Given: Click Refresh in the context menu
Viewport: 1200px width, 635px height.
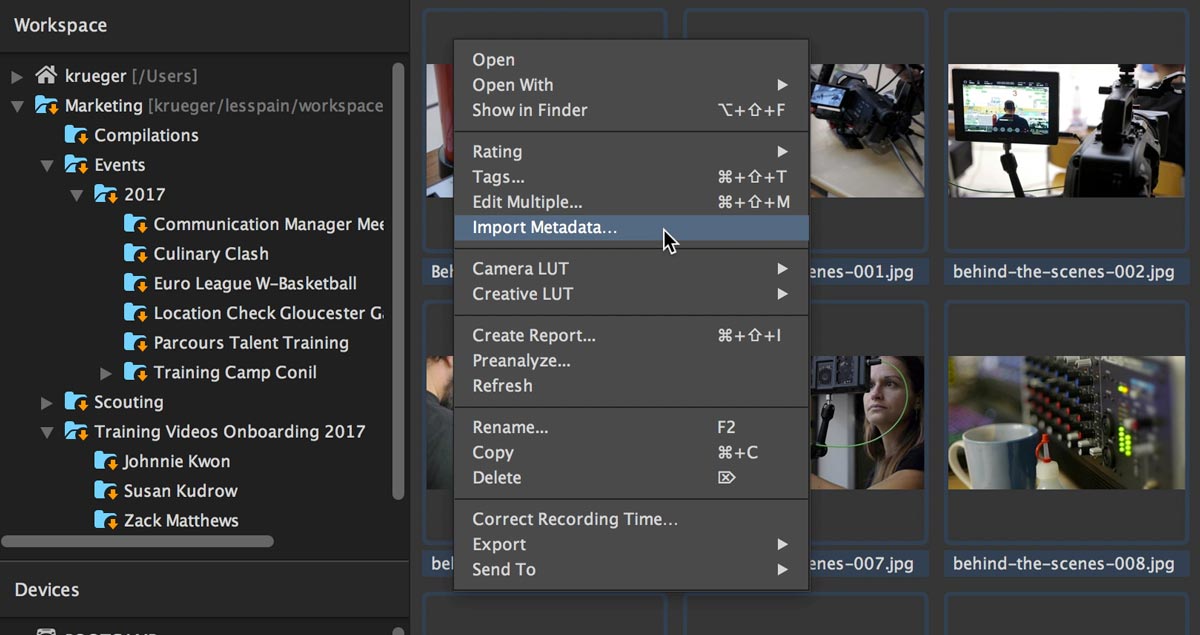Looking at the screenshot, I should coord(631,386).
